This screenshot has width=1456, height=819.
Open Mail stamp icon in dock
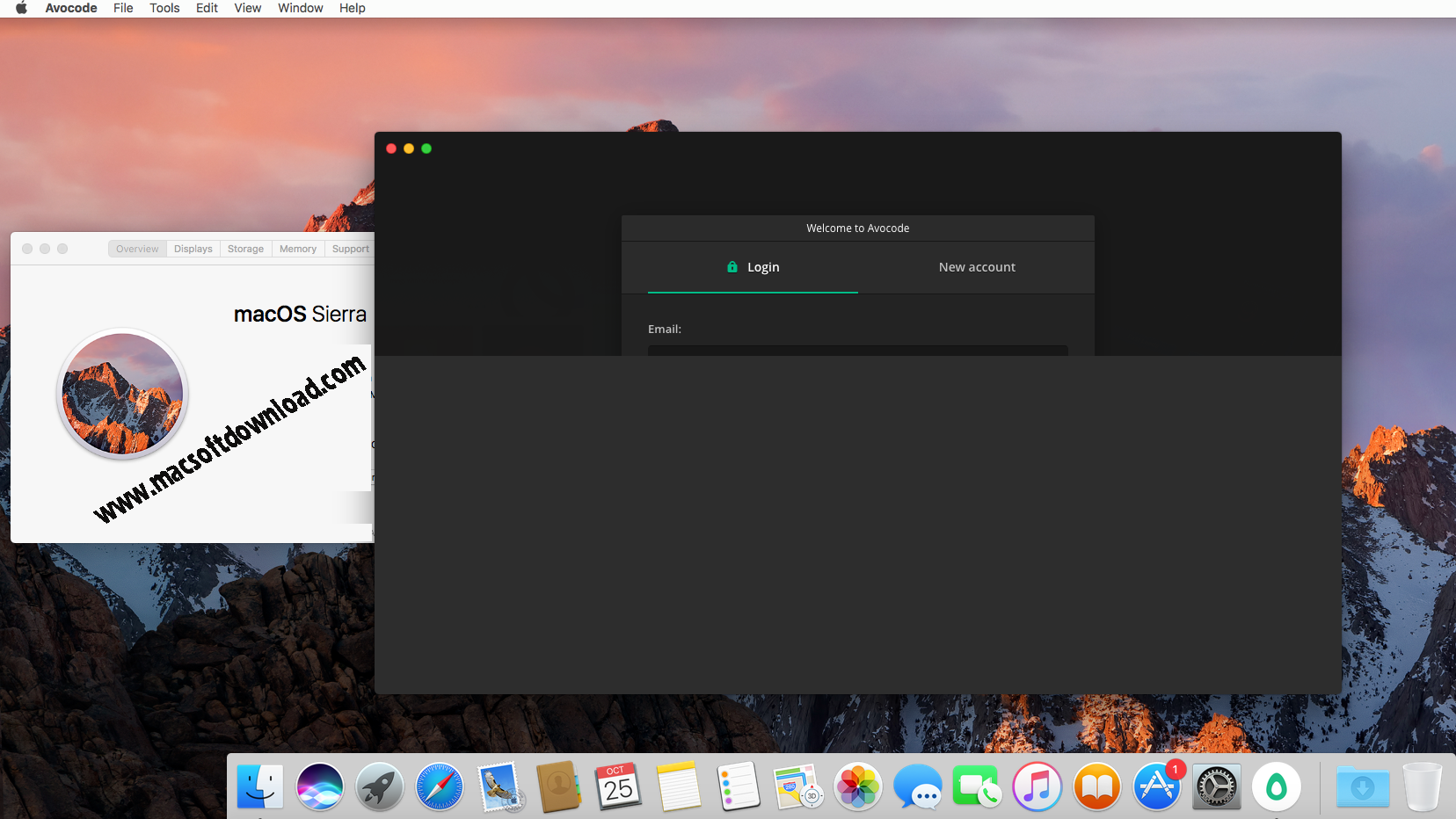(x=499, y=786)
